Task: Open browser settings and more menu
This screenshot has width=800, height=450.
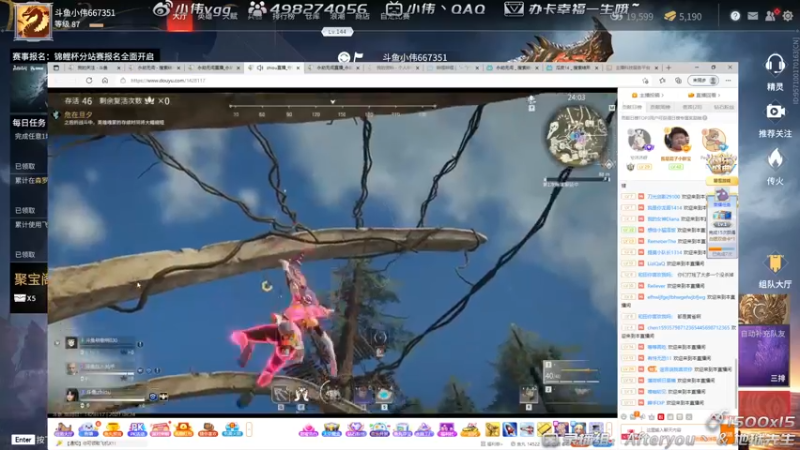Action: [x=729, y=81]
